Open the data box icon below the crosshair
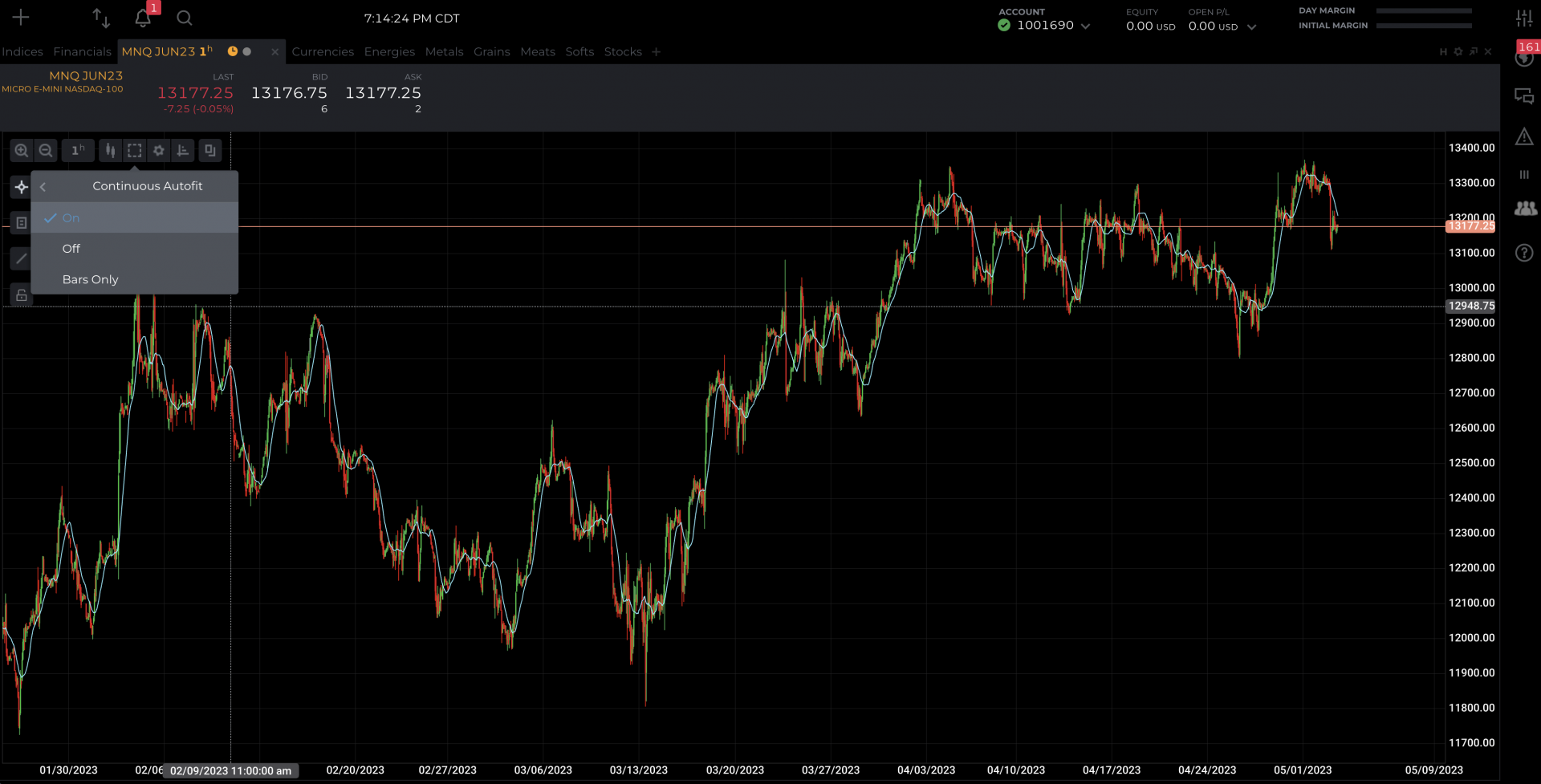Screen dimensions: 1541x784 [22, 223]
